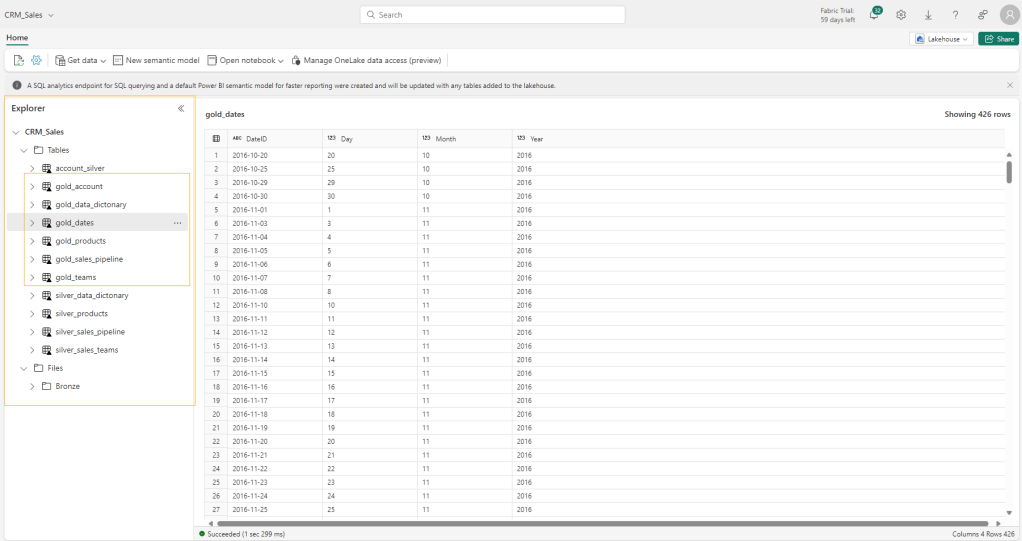The image size is (1022, 541).
Task: Dismiss the SQL analytics endpoint info banner
Action: (1009, 85)
